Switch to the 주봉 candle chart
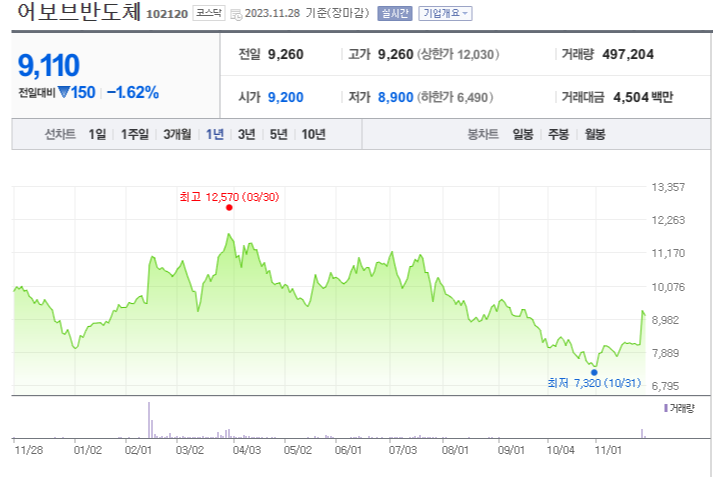Viewport: 713px width, 477px height. tap(558, 134)
